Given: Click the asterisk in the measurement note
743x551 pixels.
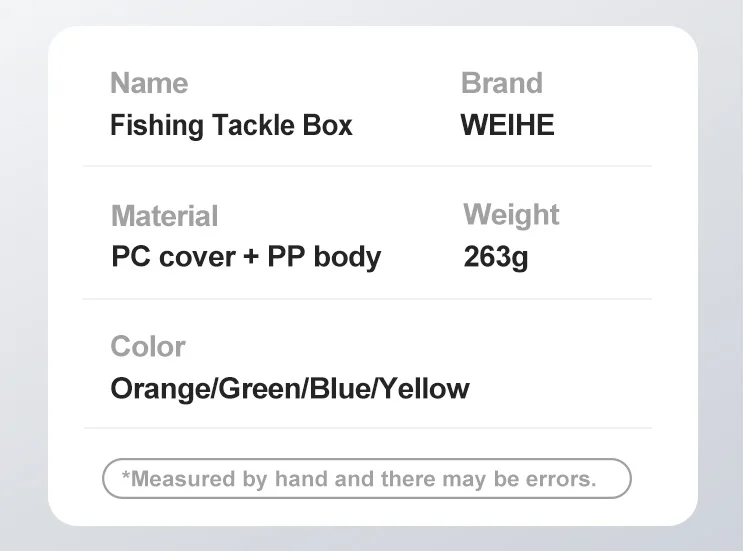Looking at the screenshot, I should click(x=126, y=476).
